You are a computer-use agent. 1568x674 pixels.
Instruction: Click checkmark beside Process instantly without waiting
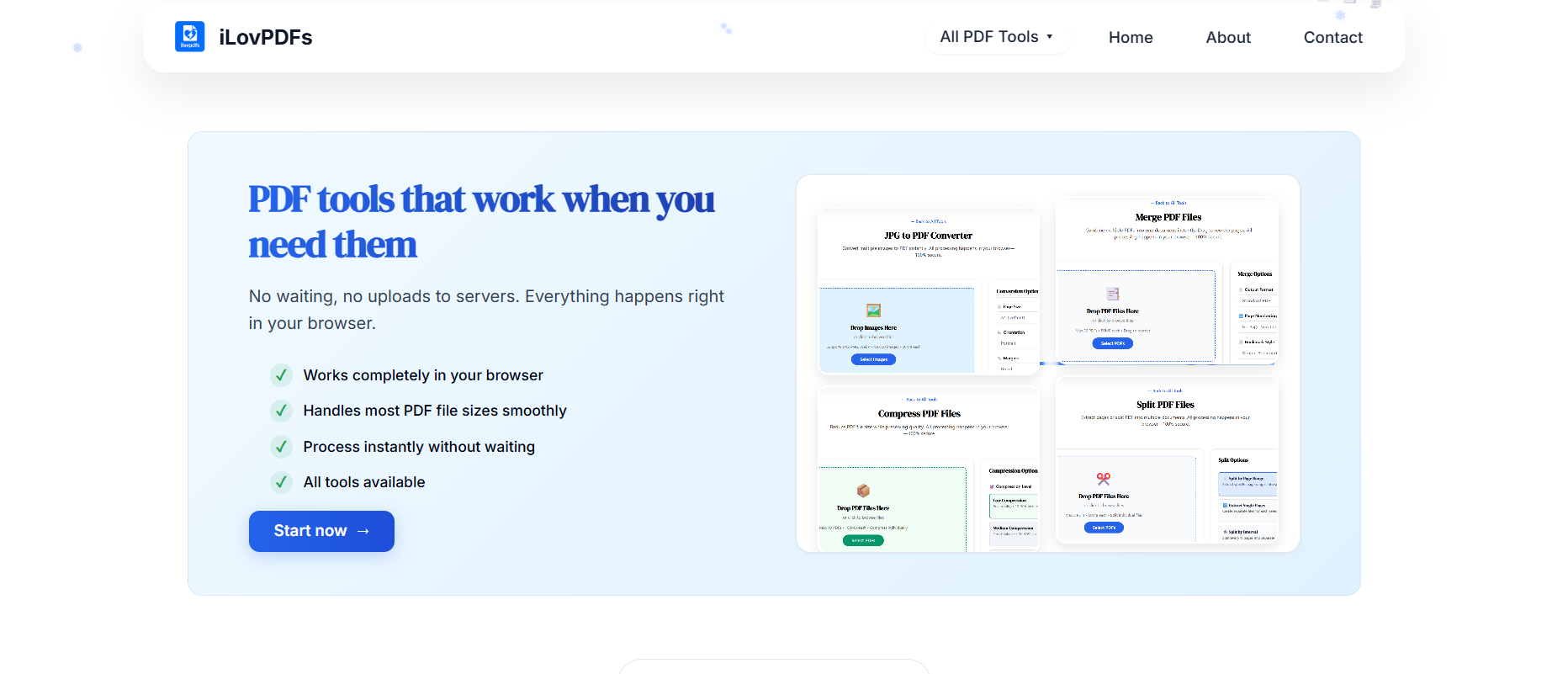(x=281, y=447)
